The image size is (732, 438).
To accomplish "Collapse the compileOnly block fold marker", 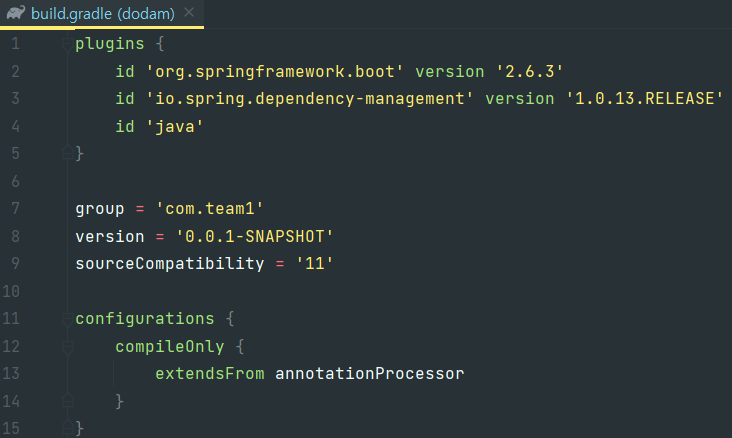I will [x=67, y=347].
